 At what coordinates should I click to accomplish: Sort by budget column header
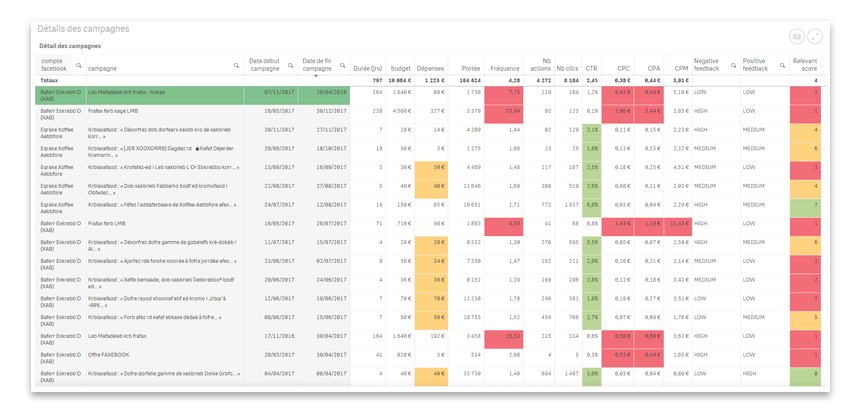(x=401, y=69)
